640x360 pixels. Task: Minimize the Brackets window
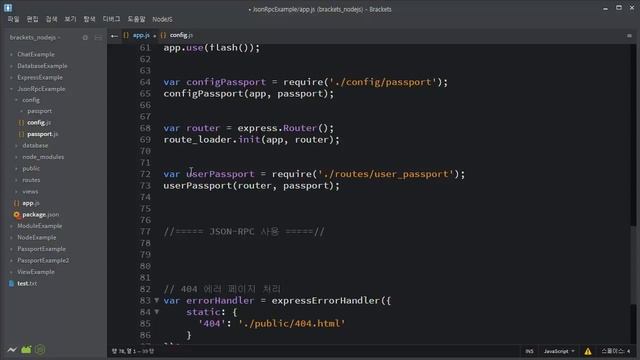[x=605, y=8]
